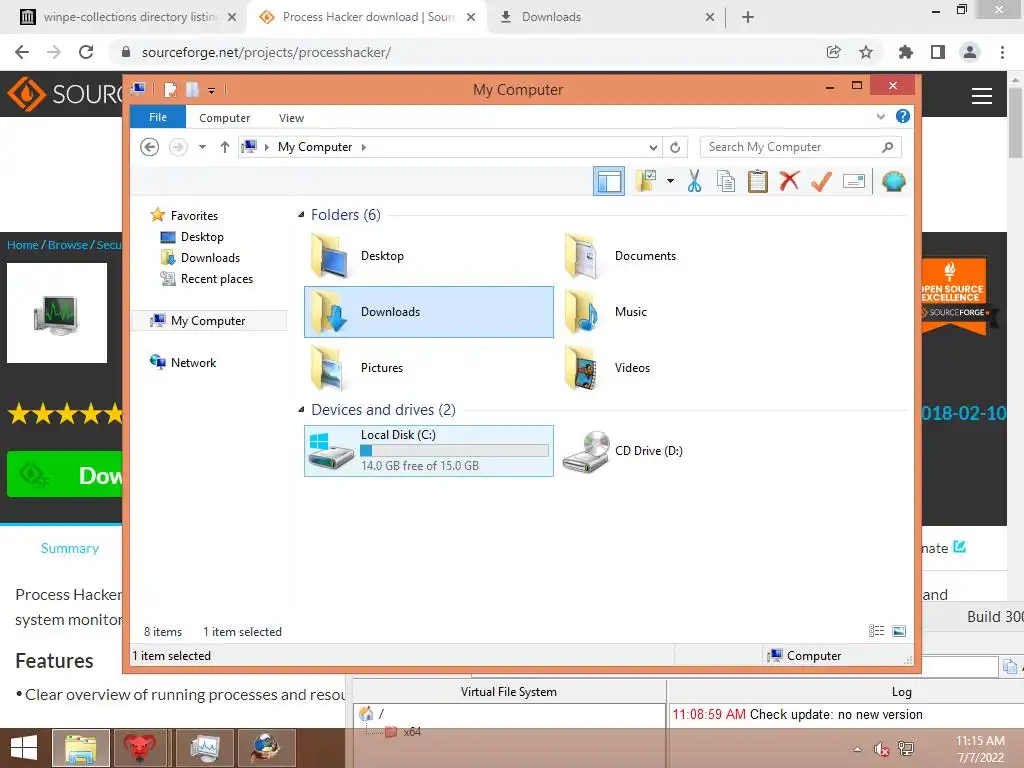Open a new browser tab

748,17
